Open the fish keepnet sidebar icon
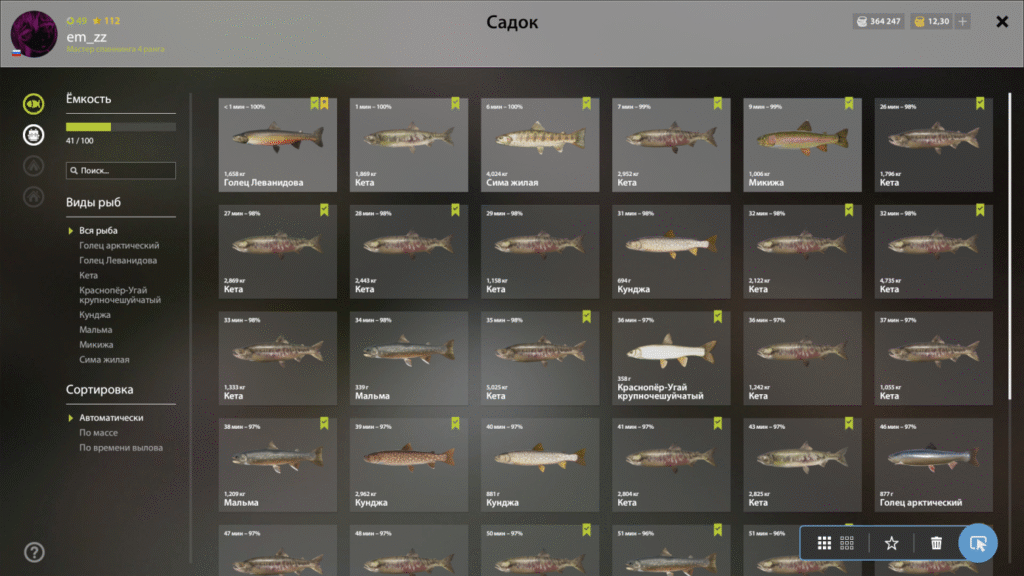Viewport: 1024px width, 576px height. click(33, 104)
